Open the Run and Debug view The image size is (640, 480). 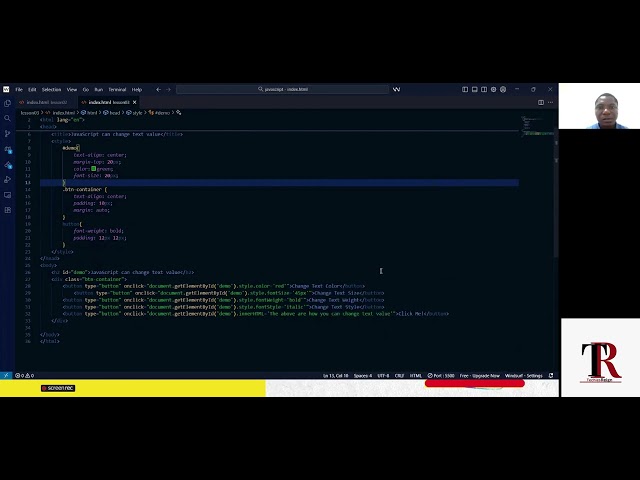(x=7, y=180)
